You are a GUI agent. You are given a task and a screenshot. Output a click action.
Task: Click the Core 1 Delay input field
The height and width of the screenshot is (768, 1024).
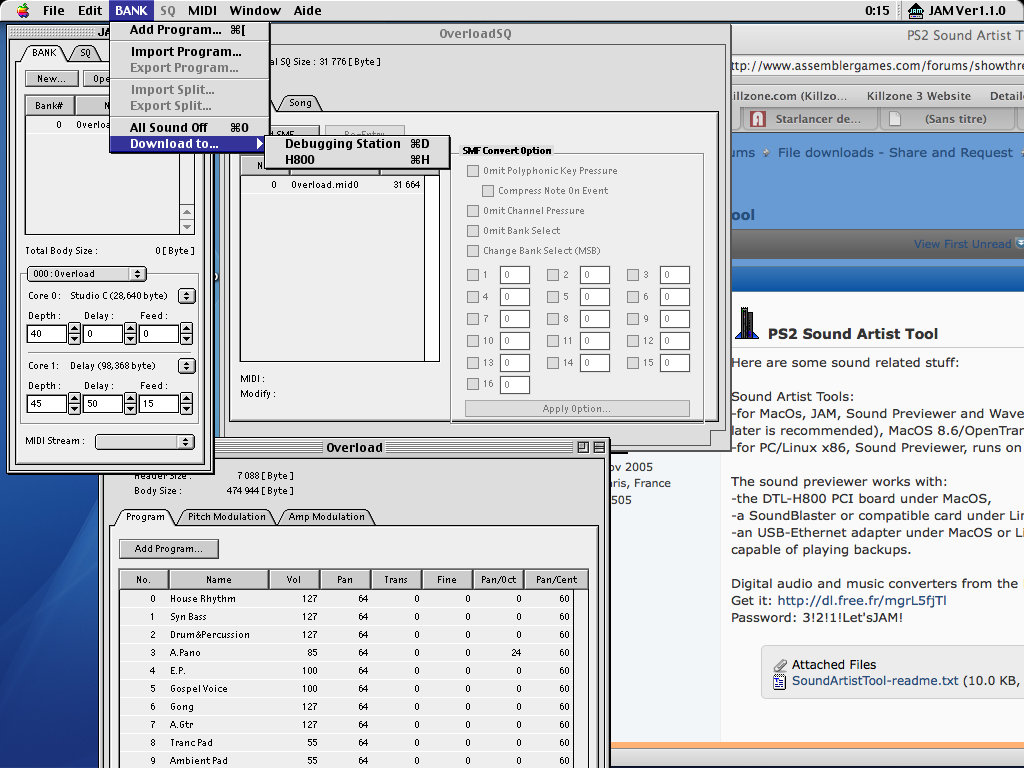click(103, 404)
